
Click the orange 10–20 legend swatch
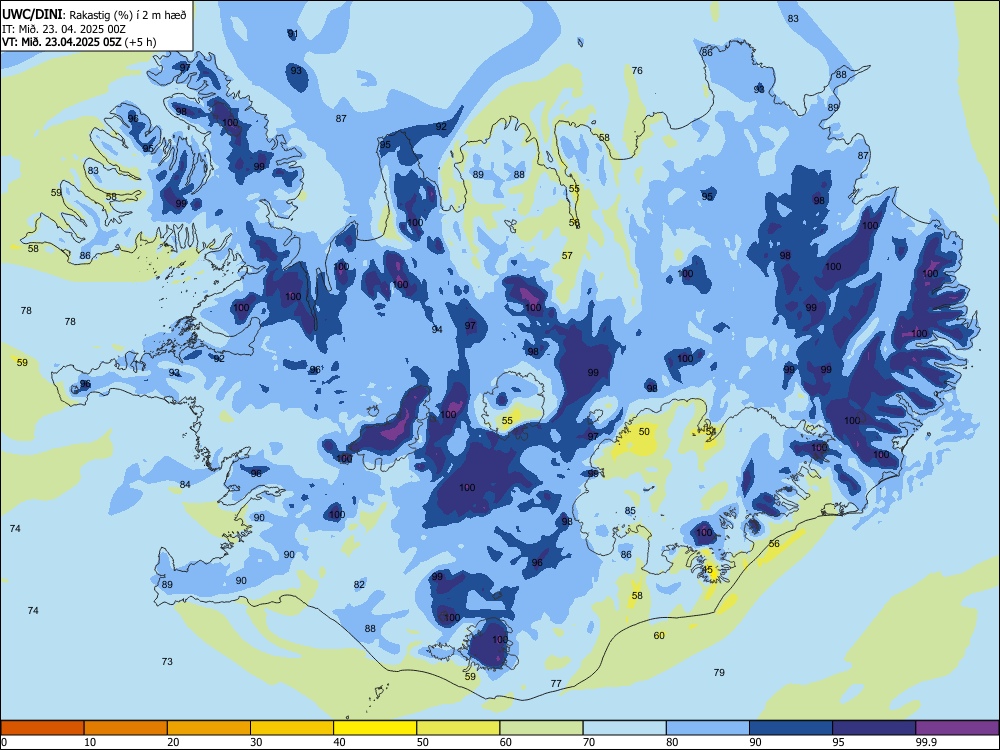click(126, 728)
